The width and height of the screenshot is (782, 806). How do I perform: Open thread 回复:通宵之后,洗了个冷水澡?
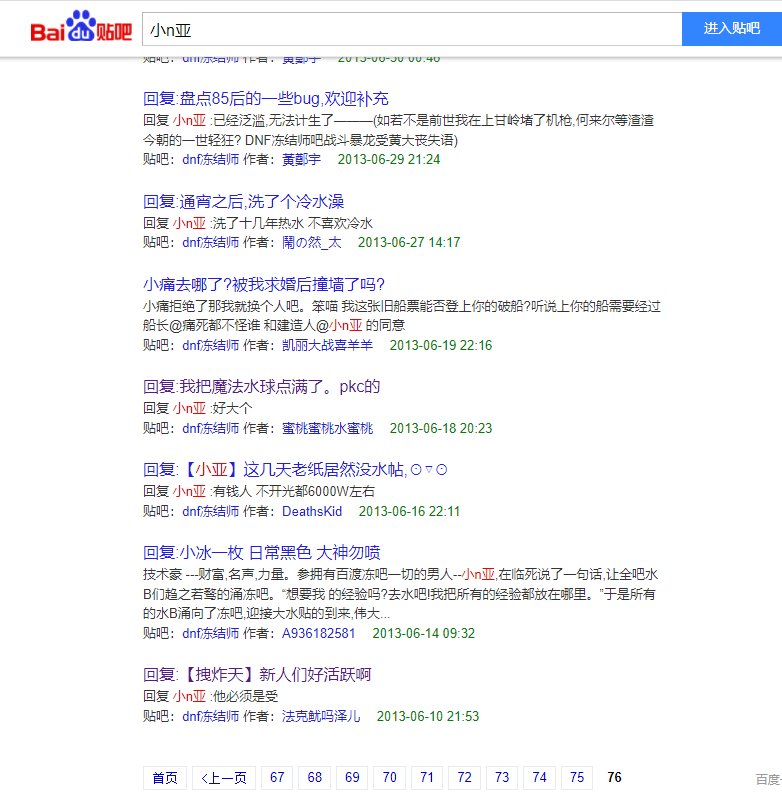tap(243, 202)
